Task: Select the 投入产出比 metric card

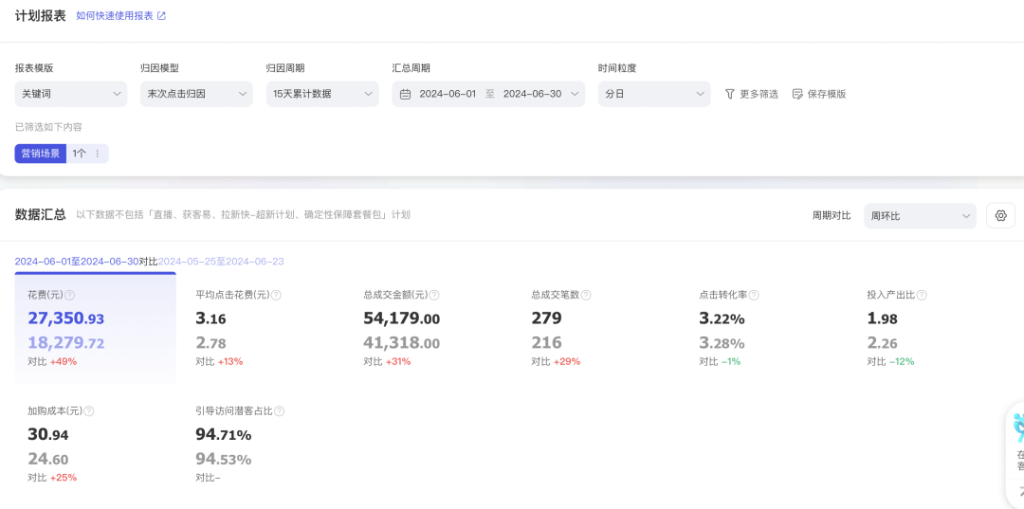Action: tap(935, 327)
